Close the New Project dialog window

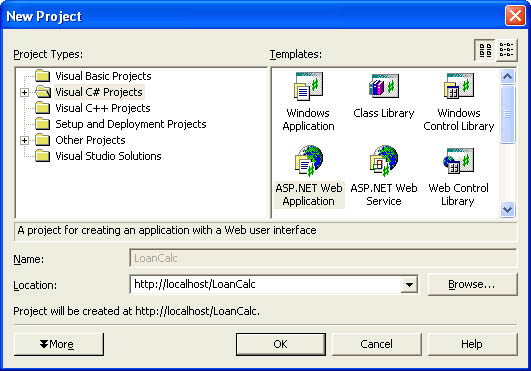point(515,16)
